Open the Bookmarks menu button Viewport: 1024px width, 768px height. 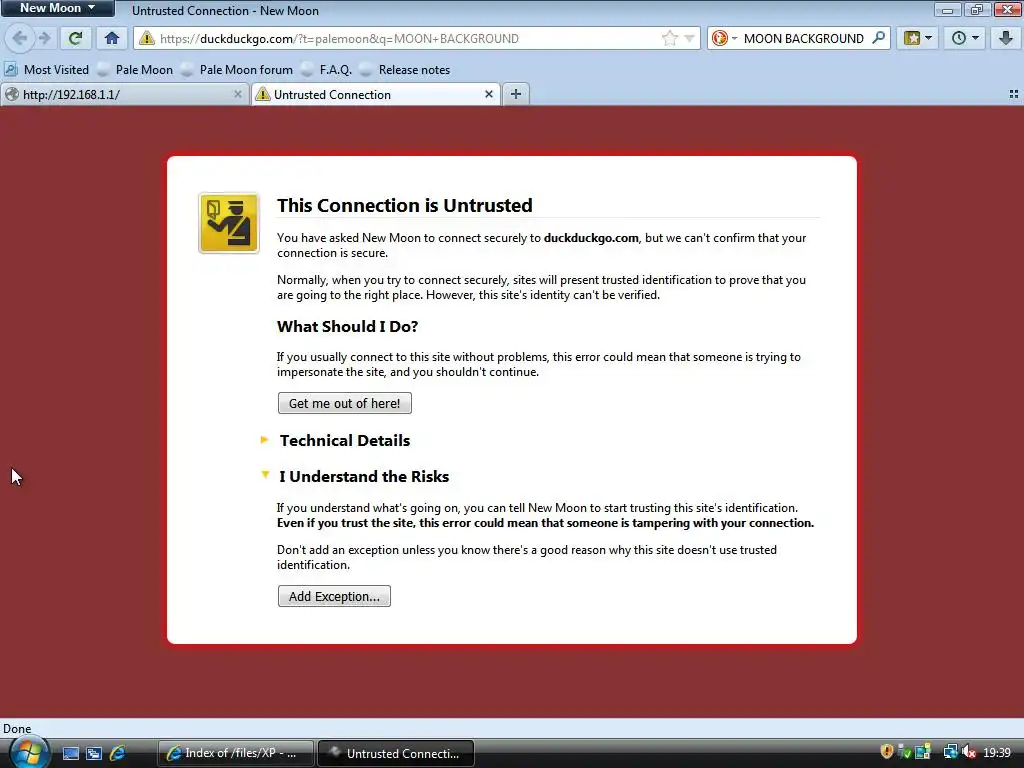coord(918,38)
